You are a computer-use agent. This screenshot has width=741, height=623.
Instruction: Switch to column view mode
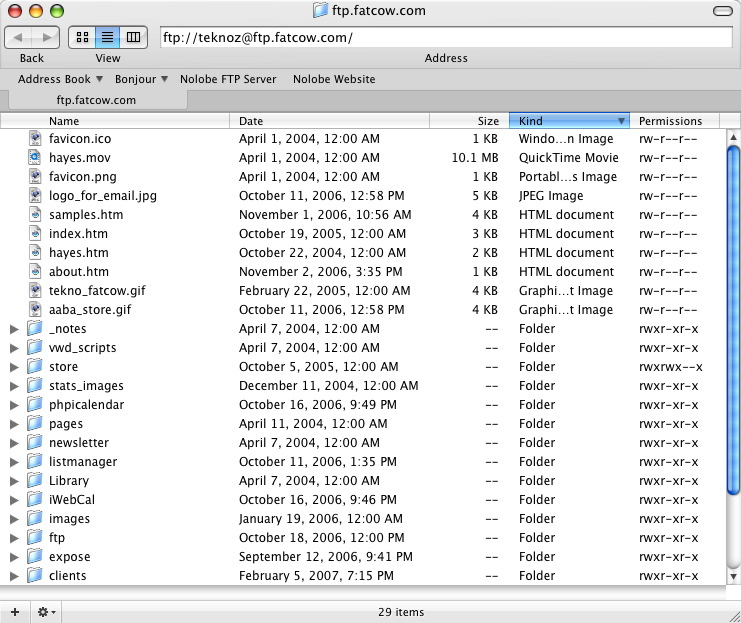134,37
